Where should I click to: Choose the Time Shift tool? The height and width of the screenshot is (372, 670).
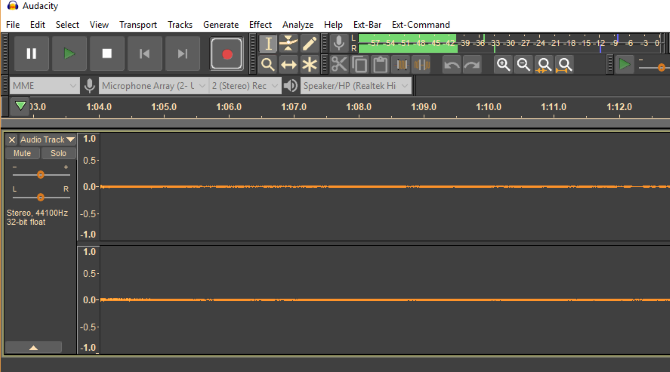288,65
